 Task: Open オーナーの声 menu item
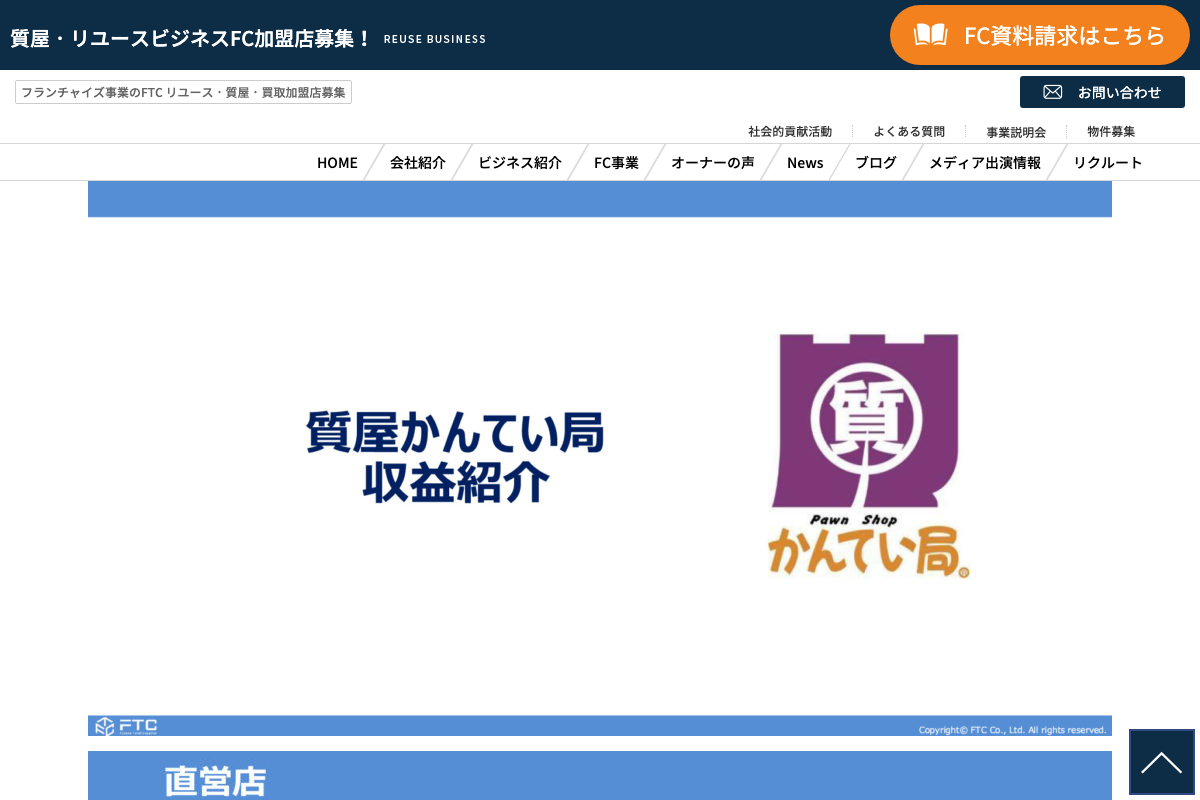712,162
